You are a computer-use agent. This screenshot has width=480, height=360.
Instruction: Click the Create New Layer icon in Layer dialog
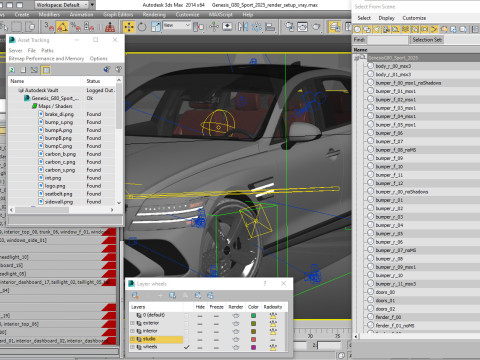[135, 295]
